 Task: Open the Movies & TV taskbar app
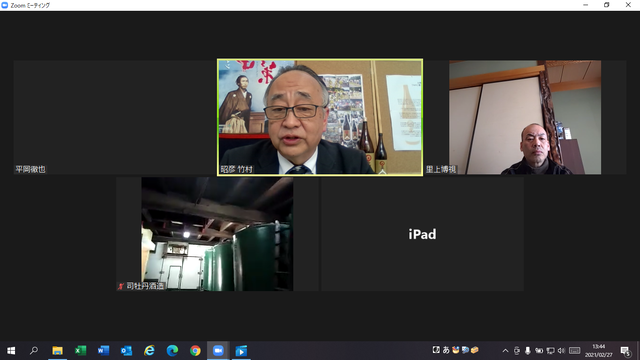click(241, 351)
